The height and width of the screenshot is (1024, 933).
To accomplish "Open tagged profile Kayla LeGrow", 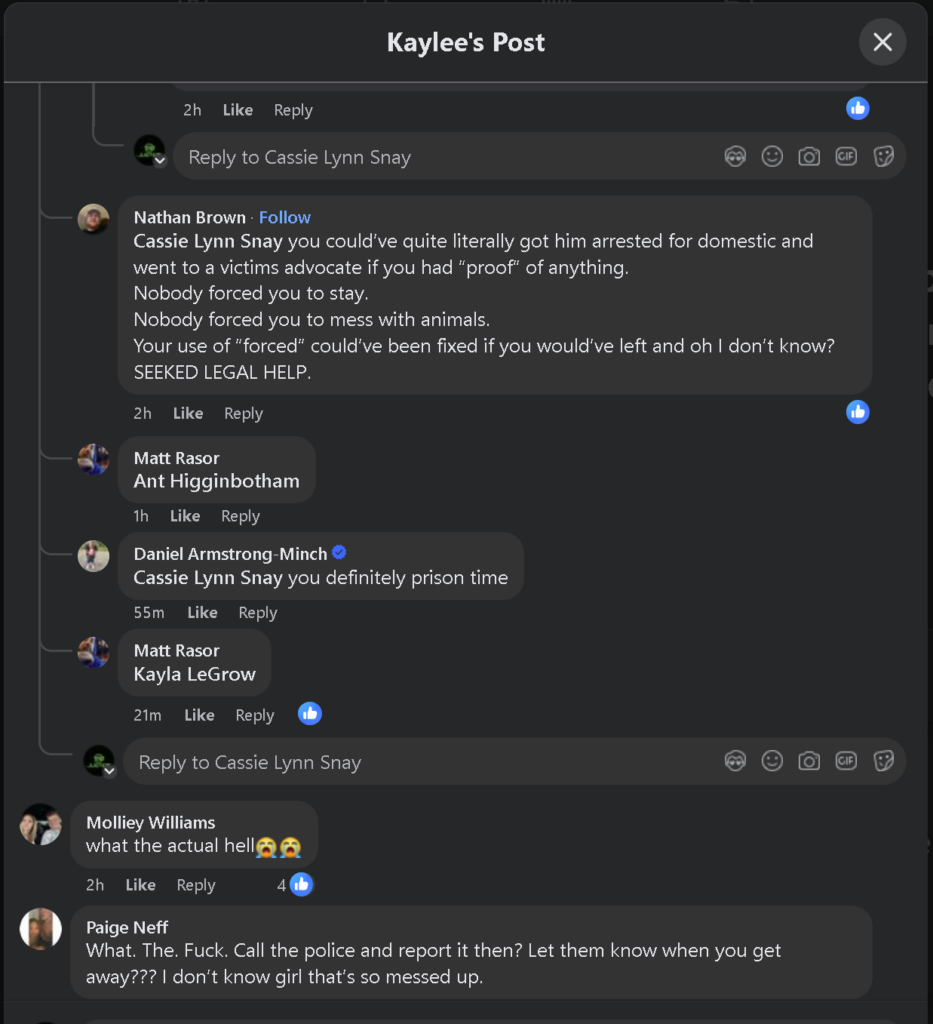I will click(194, 674).
